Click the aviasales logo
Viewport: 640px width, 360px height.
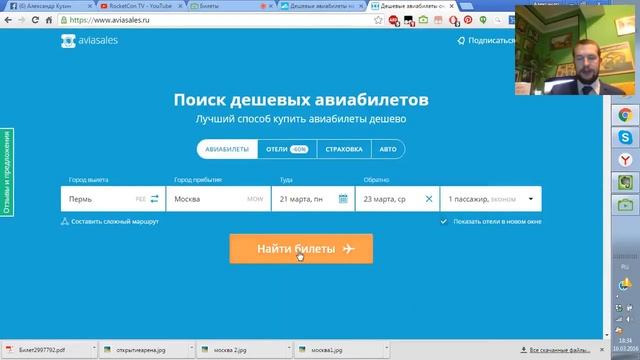point(89,40)
